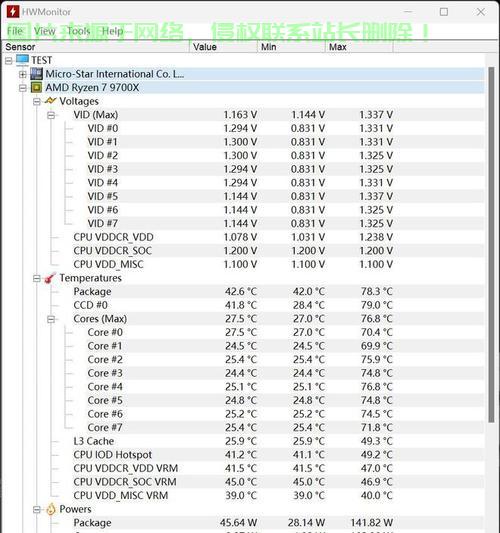This screenshot has width=500, height=533.
Task: Select the TEST computer monitor icon
Action: (x=22, y=60)
